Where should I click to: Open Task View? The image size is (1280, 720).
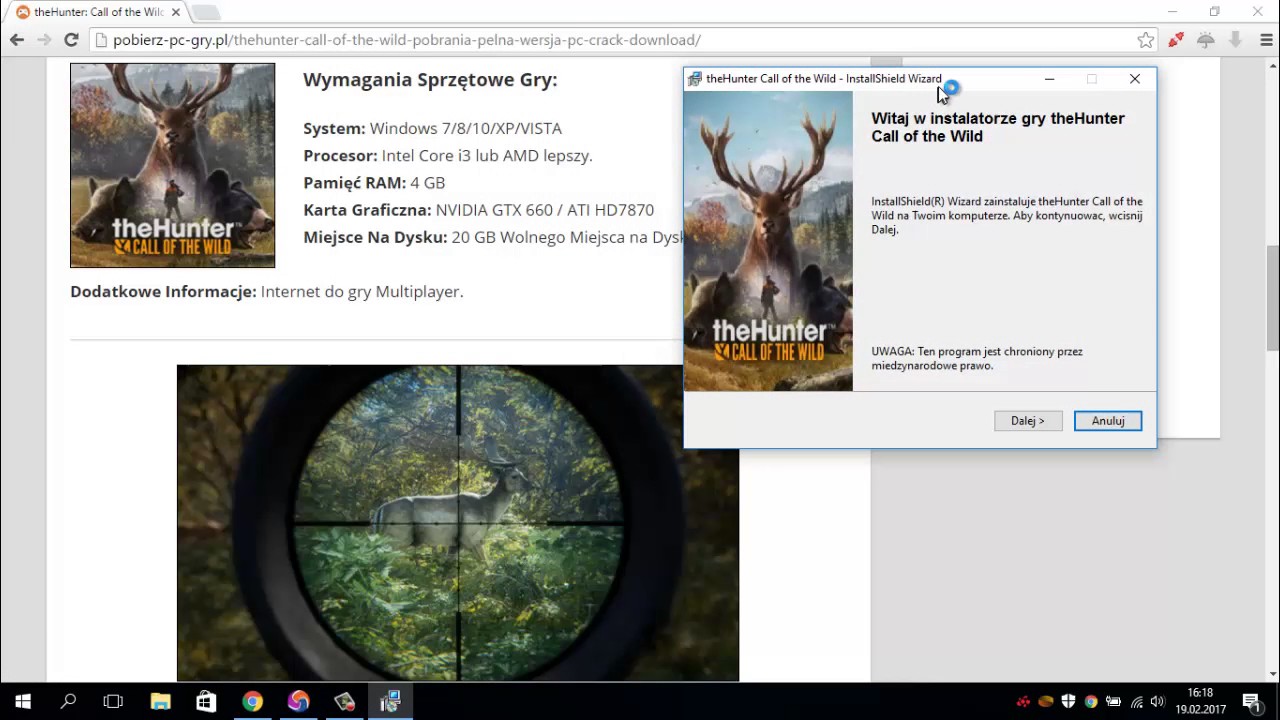113,702
